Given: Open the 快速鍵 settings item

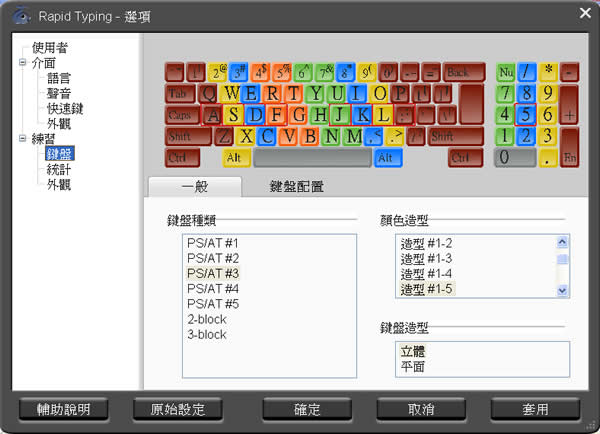Looking at the screenshot, I should click(x=65, y=109).
